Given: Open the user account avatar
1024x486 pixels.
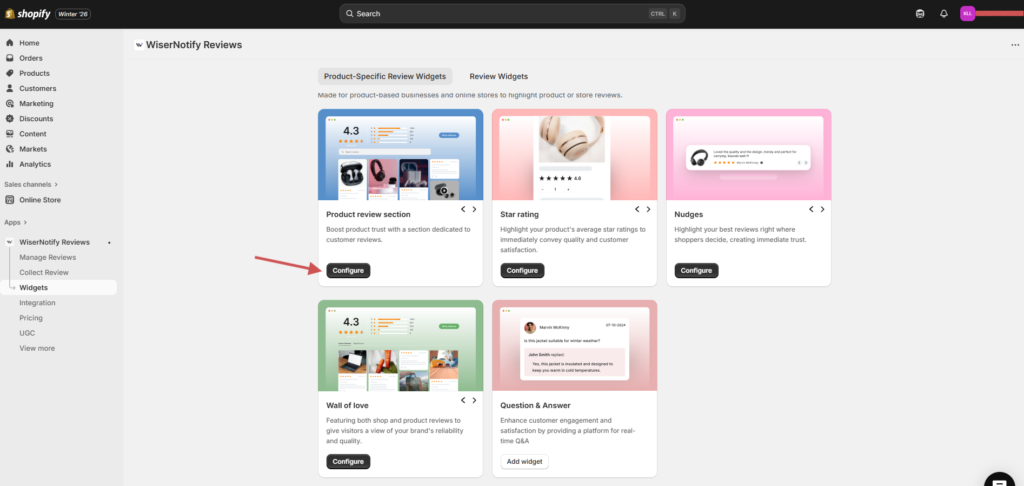Looking at the screenshot, I should 967,14.
